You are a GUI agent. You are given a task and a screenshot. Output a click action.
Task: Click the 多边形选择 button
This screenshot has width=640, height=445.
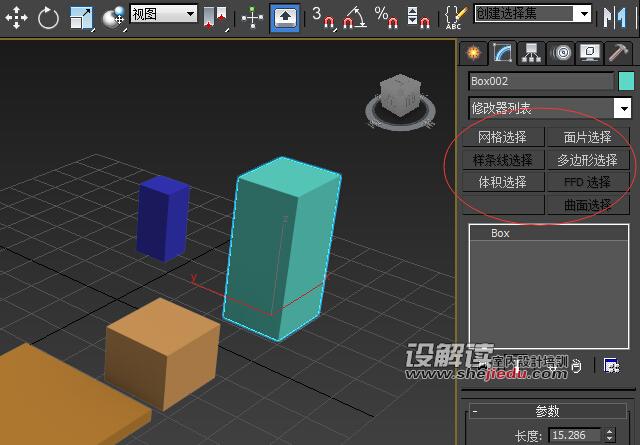[588, 160]
